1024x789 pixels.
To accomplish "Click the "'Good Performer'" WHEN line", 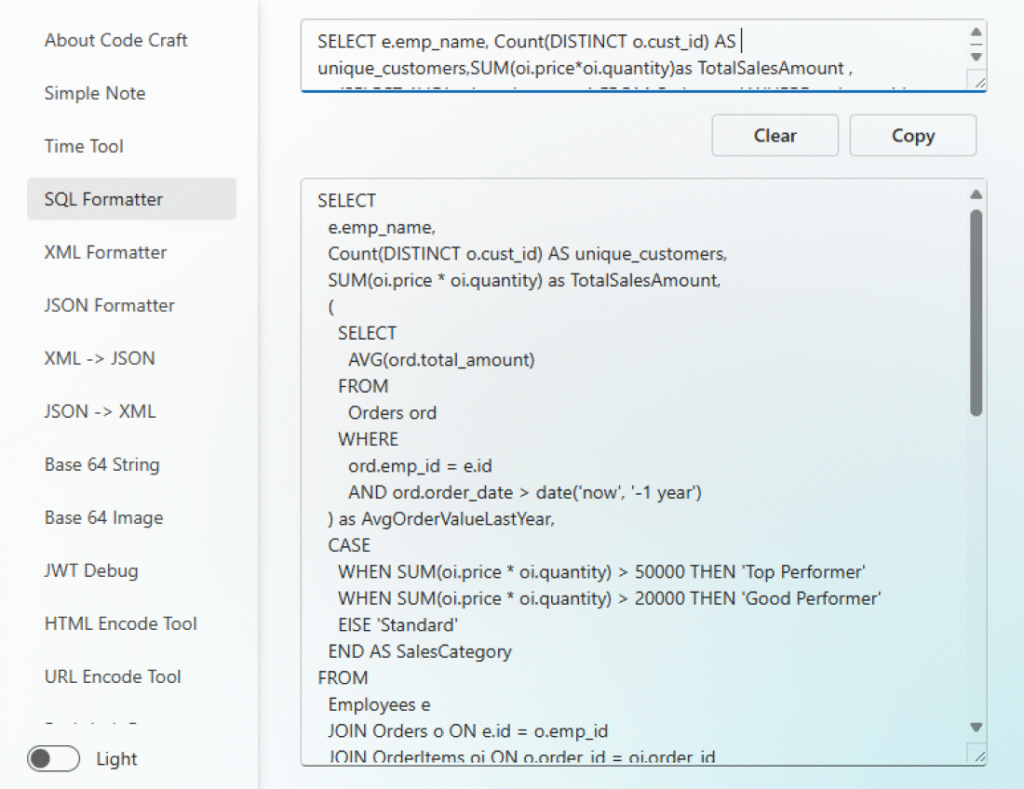I will click(609, 599).
